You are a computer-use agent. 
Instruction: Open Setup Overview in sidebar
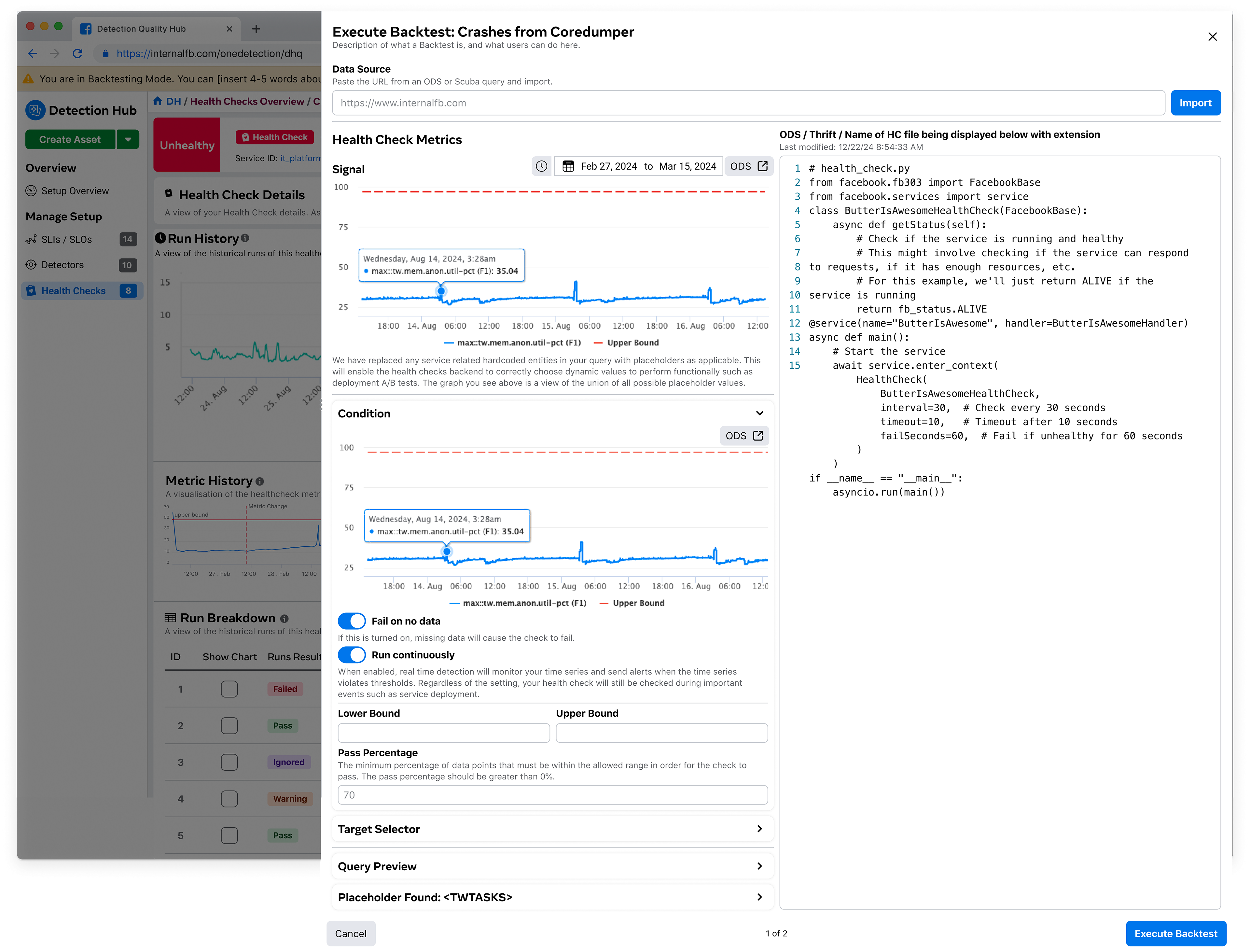coord(75,191)
